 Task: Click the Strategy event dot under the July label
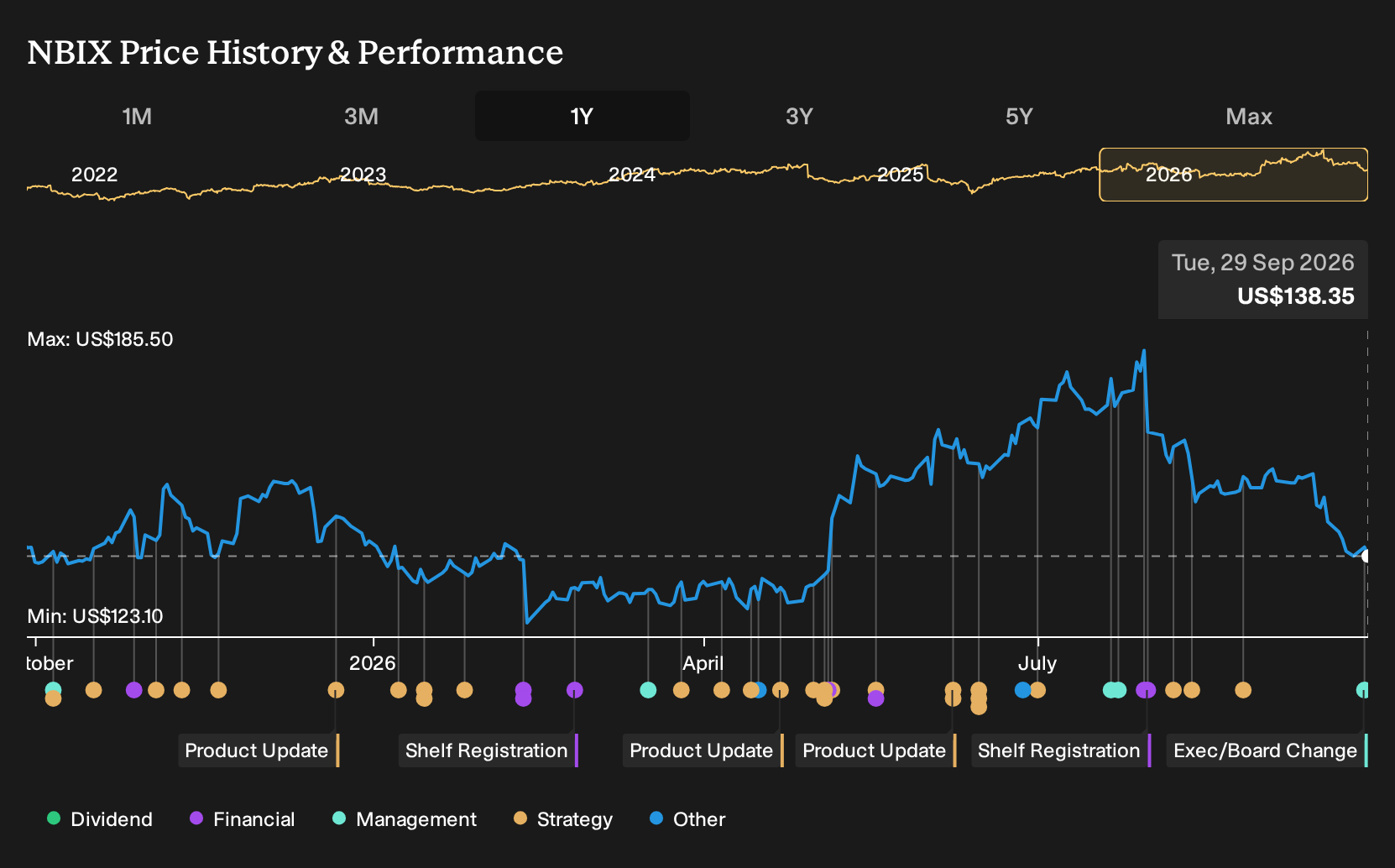(x=1037, y=690)
